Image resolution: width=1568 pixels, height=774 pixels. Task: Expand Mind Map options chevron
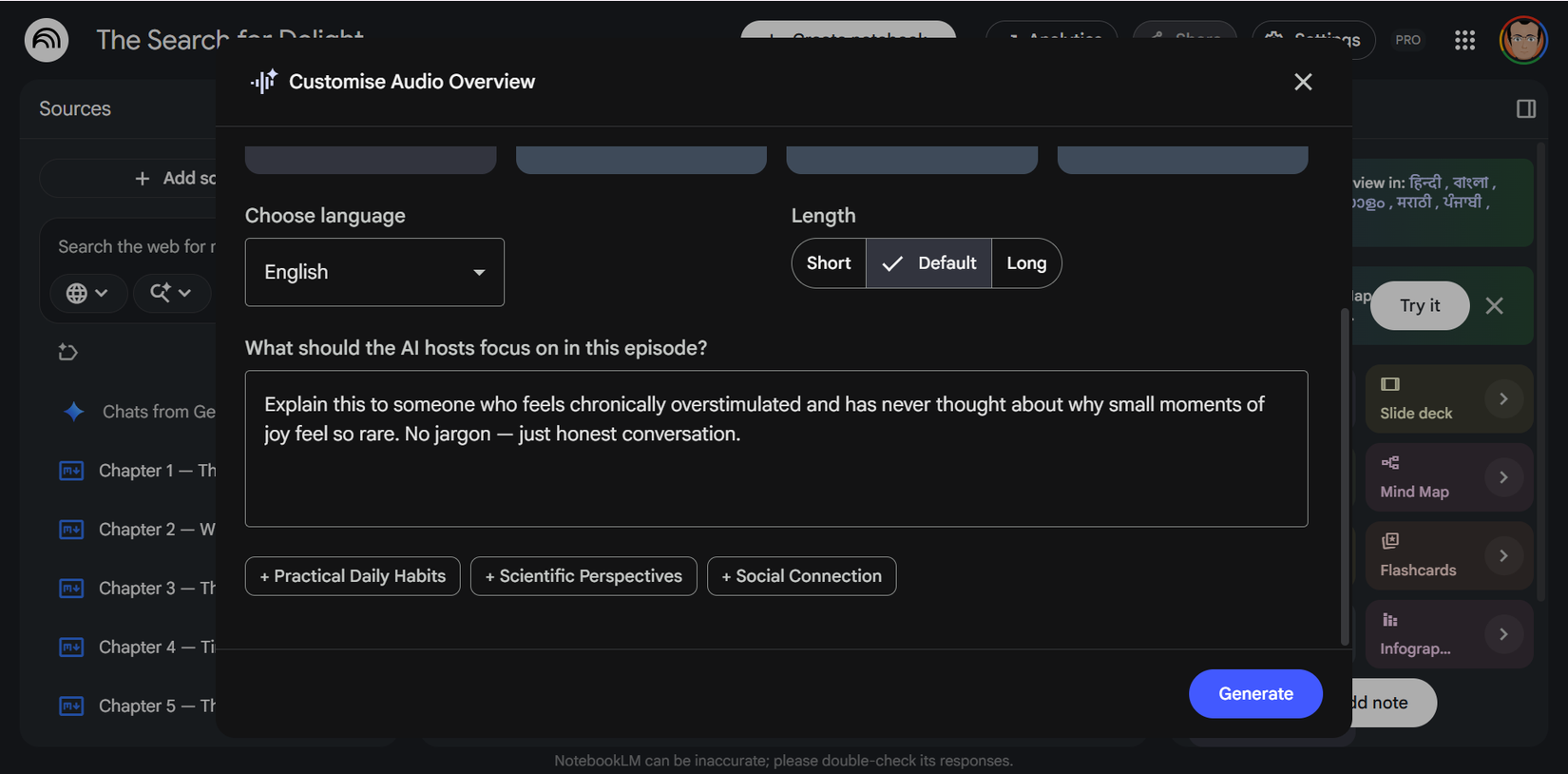1502,477
